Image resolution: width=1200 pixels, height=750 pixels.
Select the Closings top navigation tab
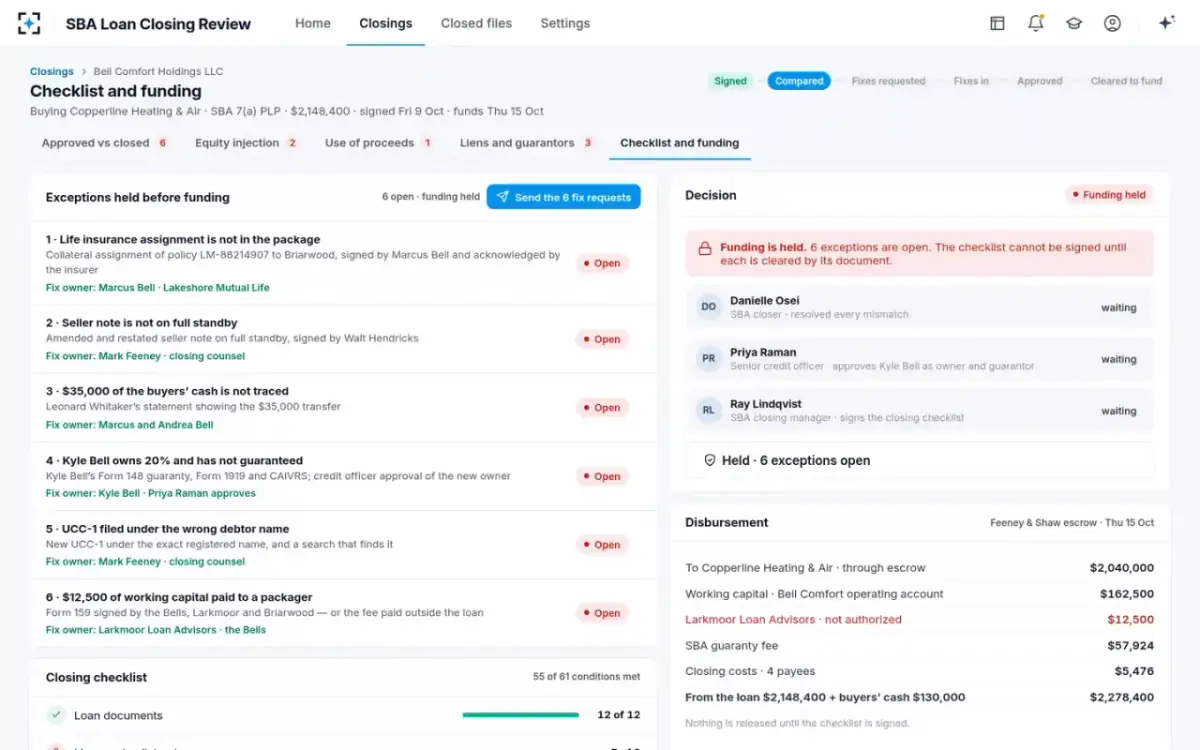(386, 23)
